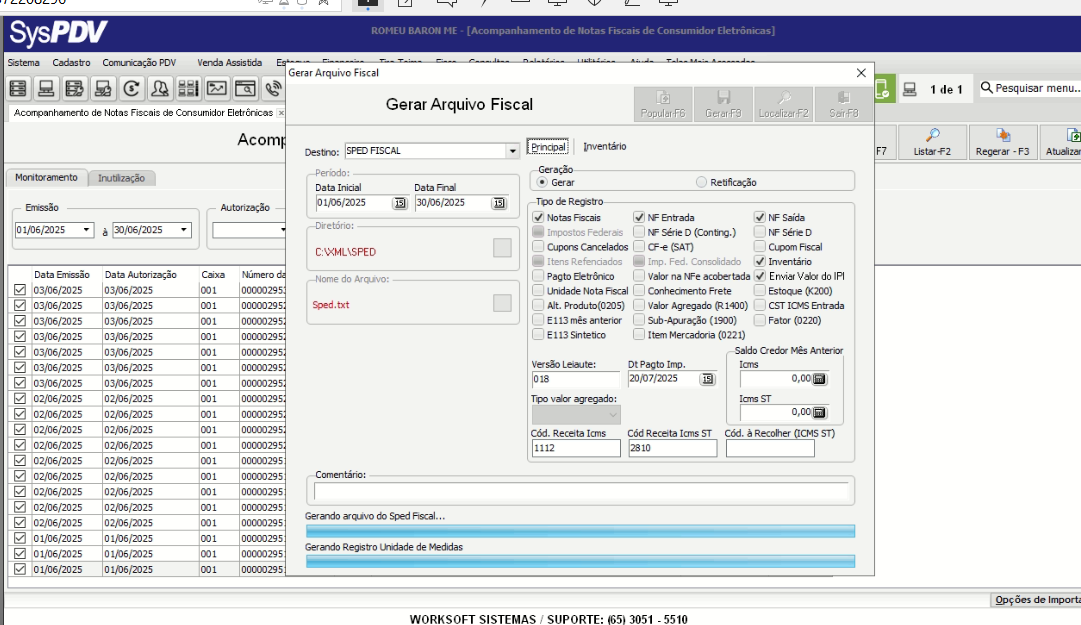Viewport: 1081px width, 625px height.
Task: Open the Inutilização tab
Action: pos(121,178)
